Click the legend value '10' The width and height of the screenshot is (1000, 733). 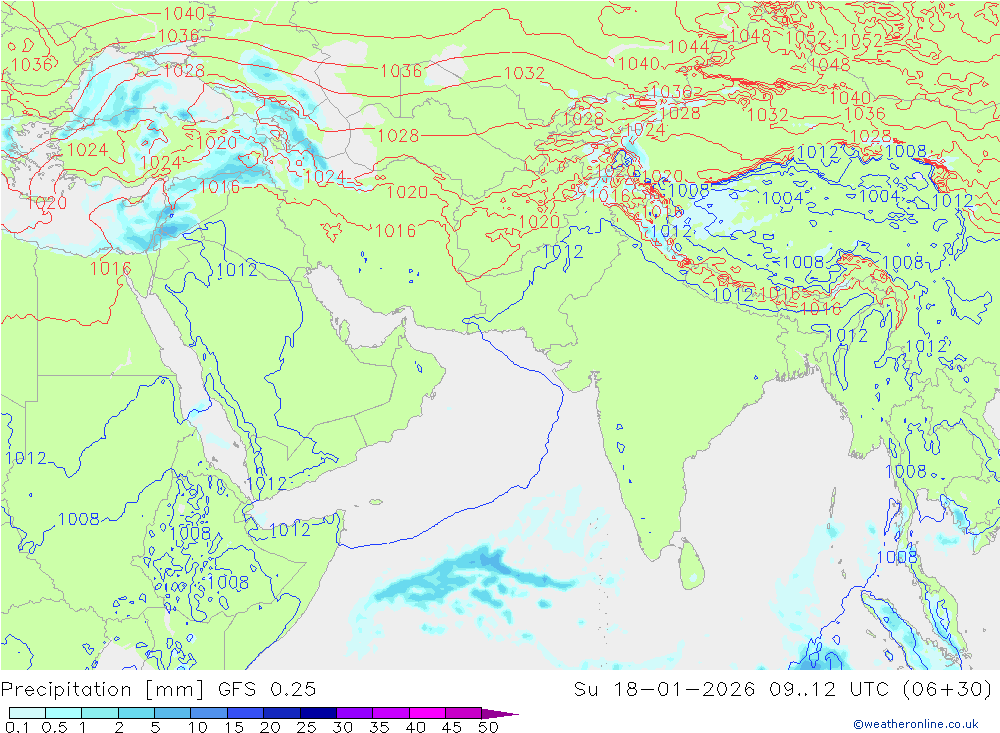[x=198, y=727]
